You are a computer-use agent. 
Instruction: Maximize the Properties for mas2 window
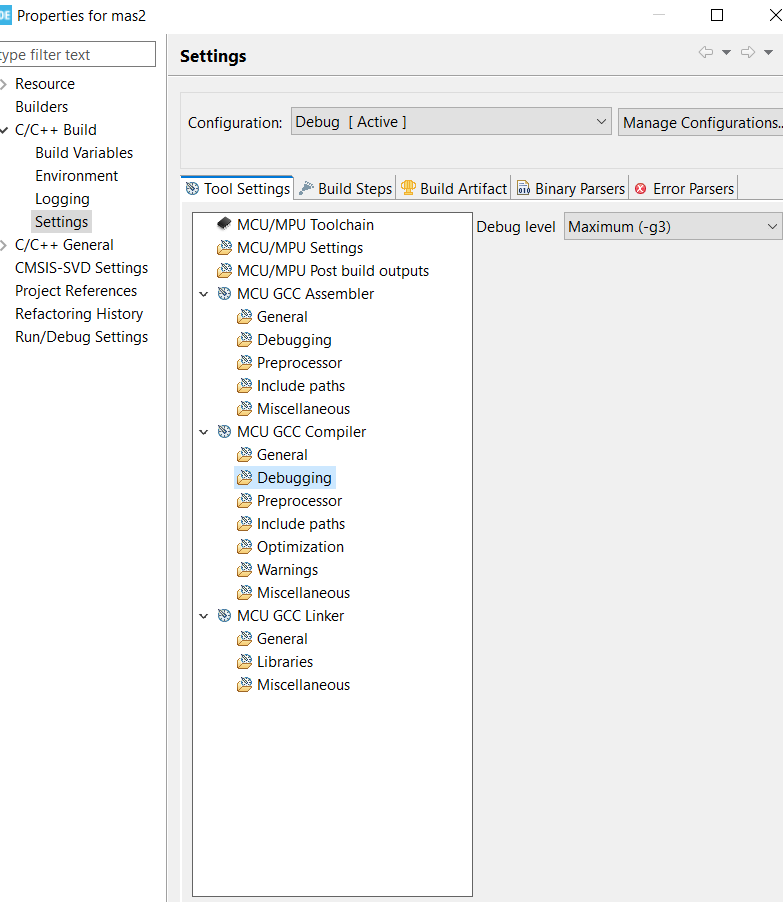[x=717, y=15]
